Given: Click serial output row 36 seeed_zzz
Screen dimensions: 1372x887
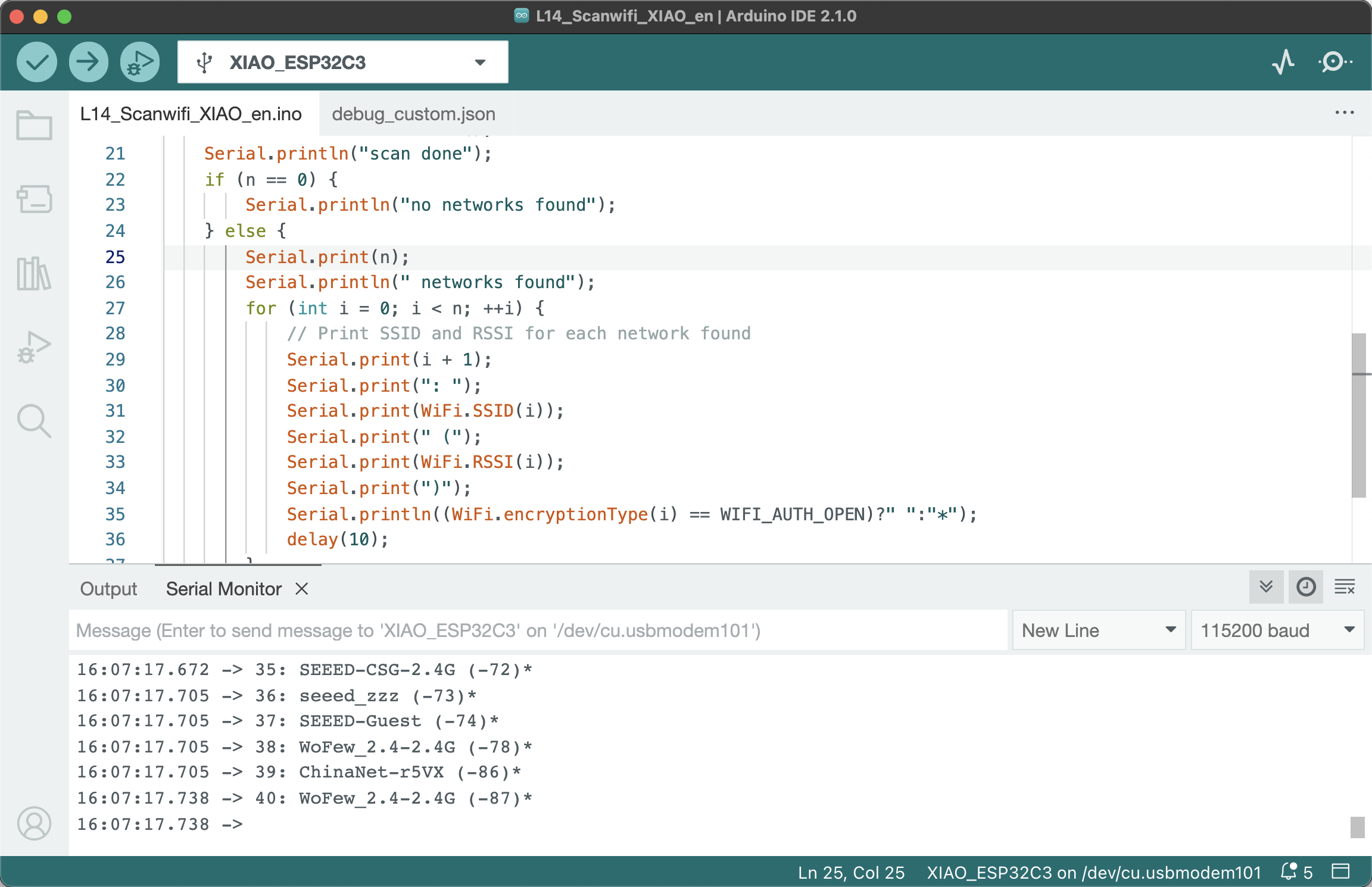Looking at the screenshot, I should [277, 696].
